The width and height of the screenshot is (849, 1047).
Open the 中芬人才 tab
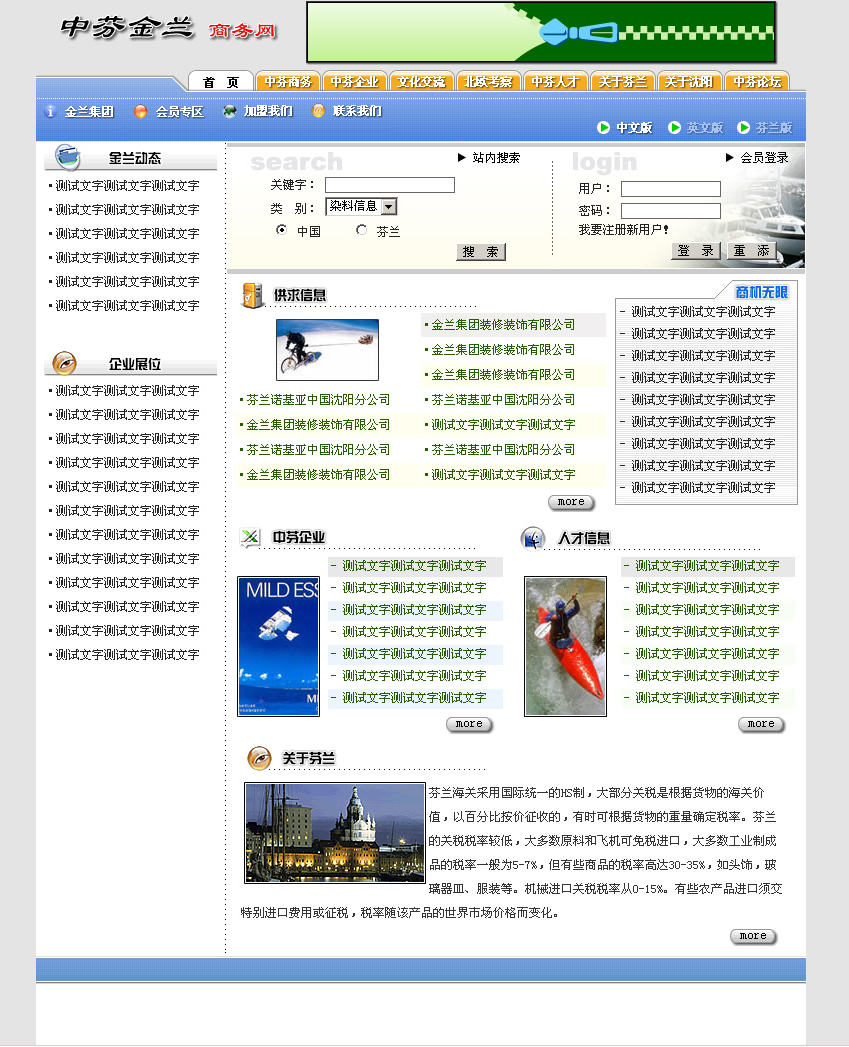tap(555, 81)
